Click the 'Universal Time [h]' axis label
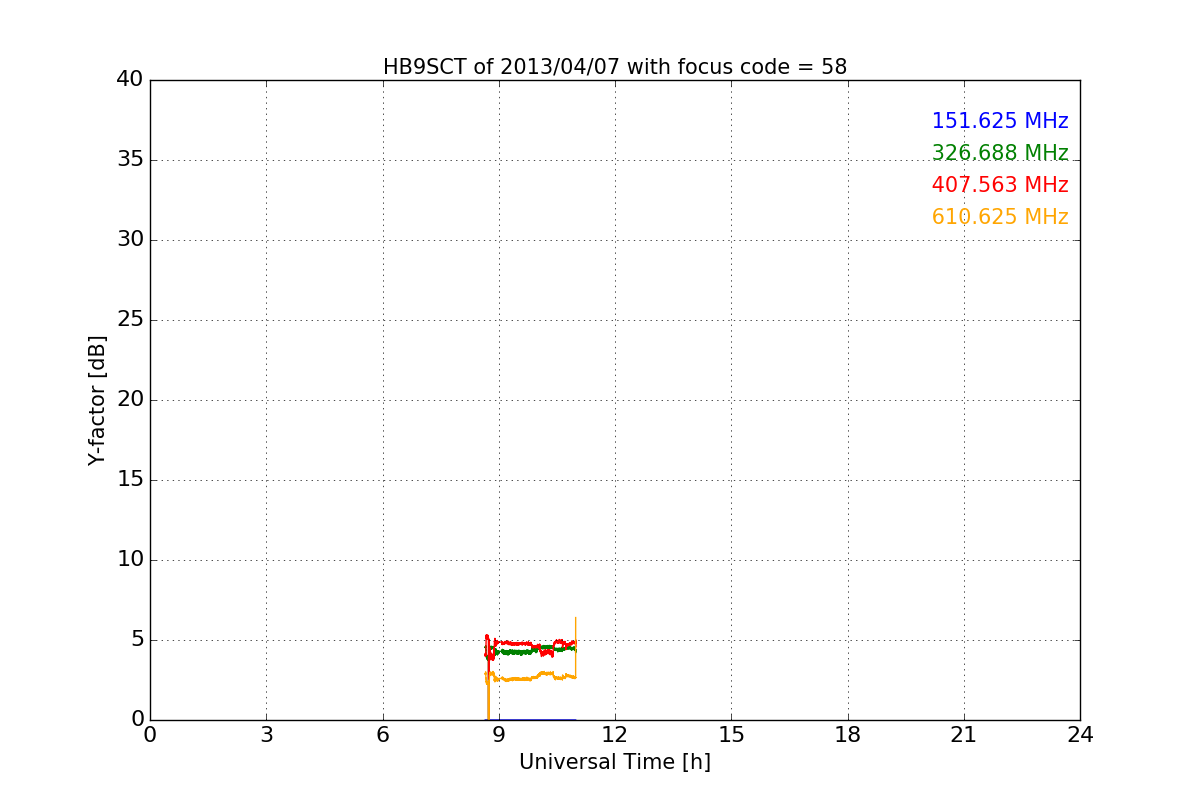 pos(615,762)
